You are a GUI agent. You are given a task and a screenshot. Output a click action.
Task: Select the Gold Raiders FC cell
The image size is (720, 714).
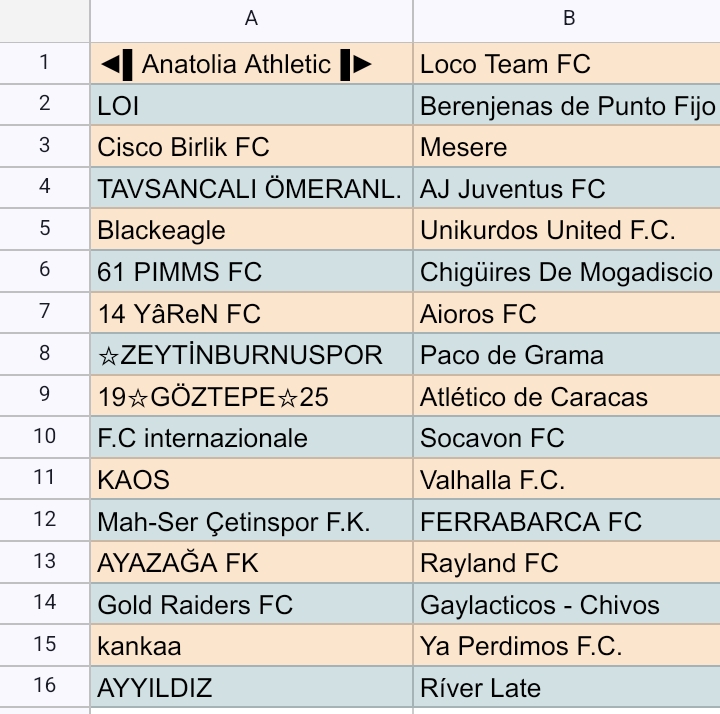[x=252, y=603]
